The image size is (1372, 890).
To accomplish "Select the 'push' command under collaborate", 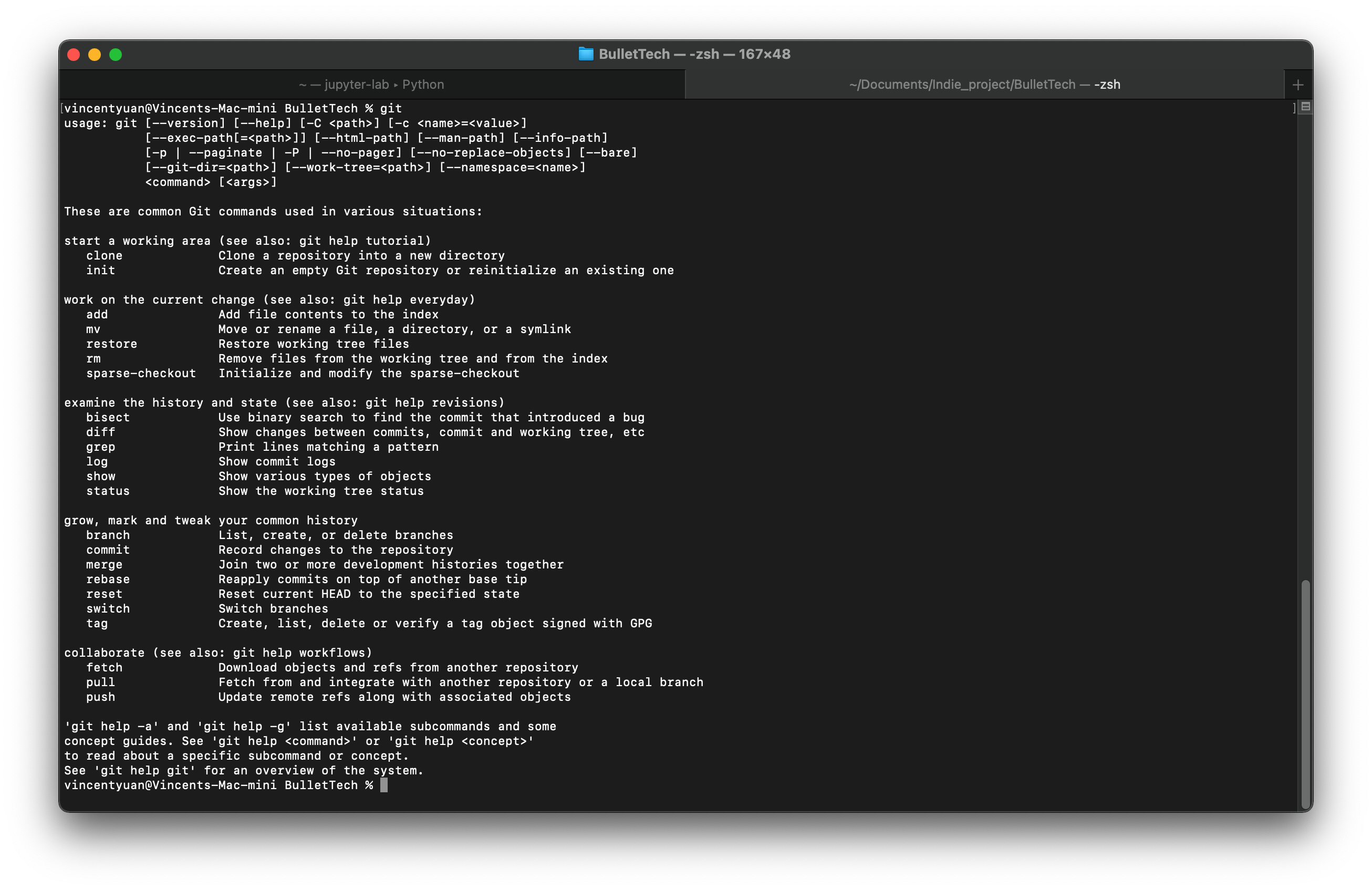I will 101,697.
